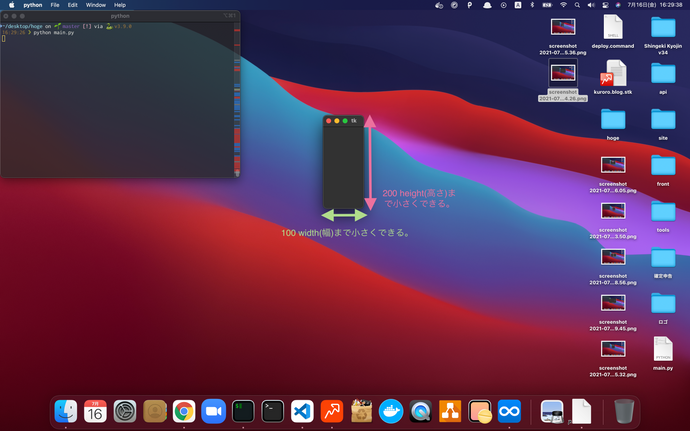Screen dimensions: 690x431
Task: Open Preview app in the dock
Action: coord(552,411)
